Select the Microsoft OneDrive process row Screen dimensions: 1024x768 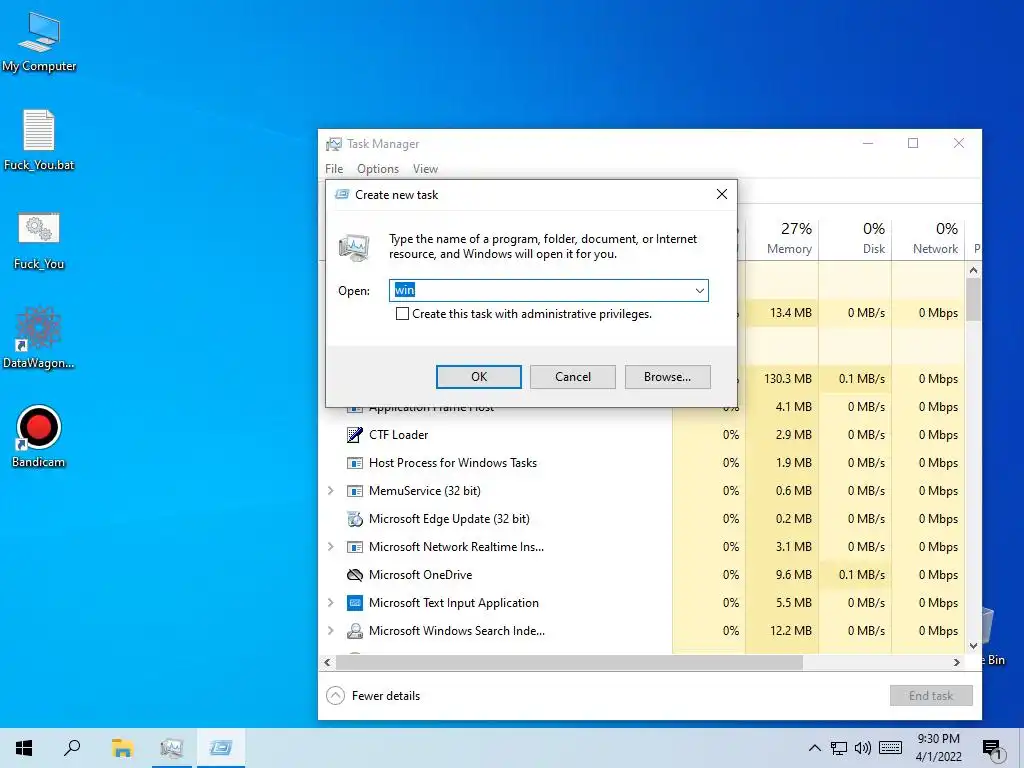coord(642,575)
